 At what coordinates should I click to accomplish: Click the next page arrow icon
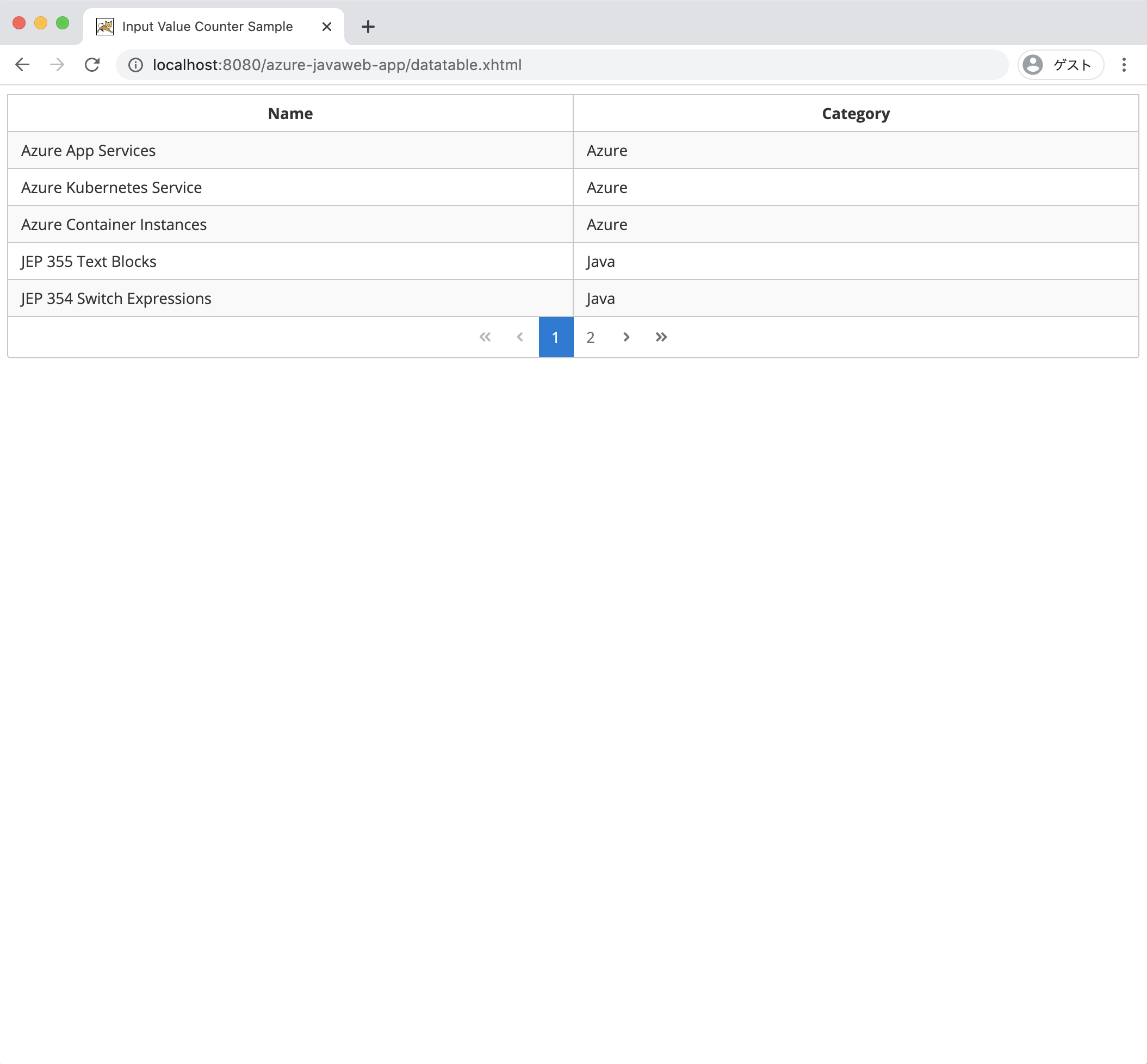point(626,337)
